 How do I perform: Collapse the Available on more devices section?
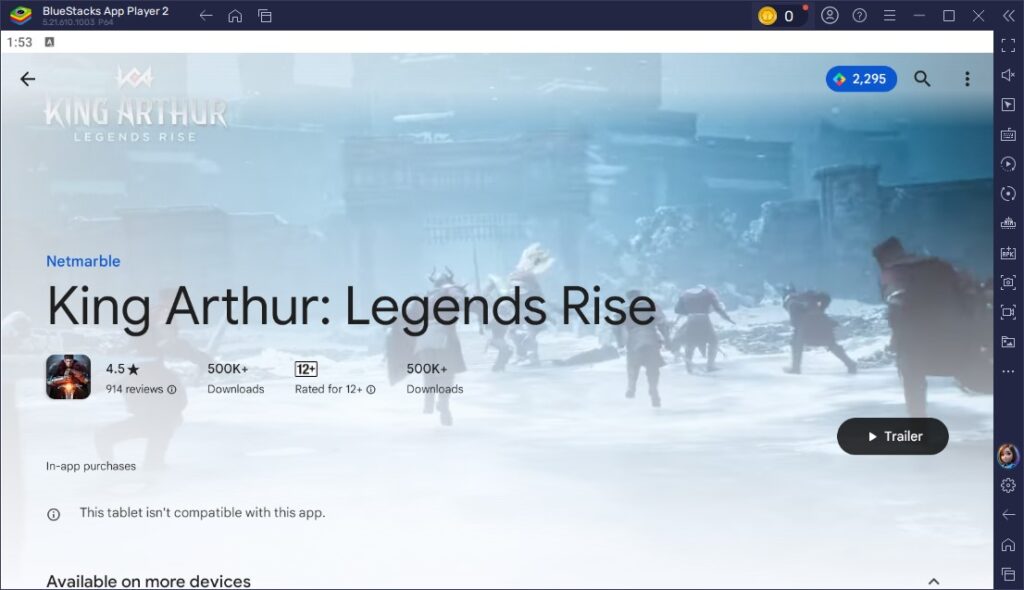click(934, 580)
